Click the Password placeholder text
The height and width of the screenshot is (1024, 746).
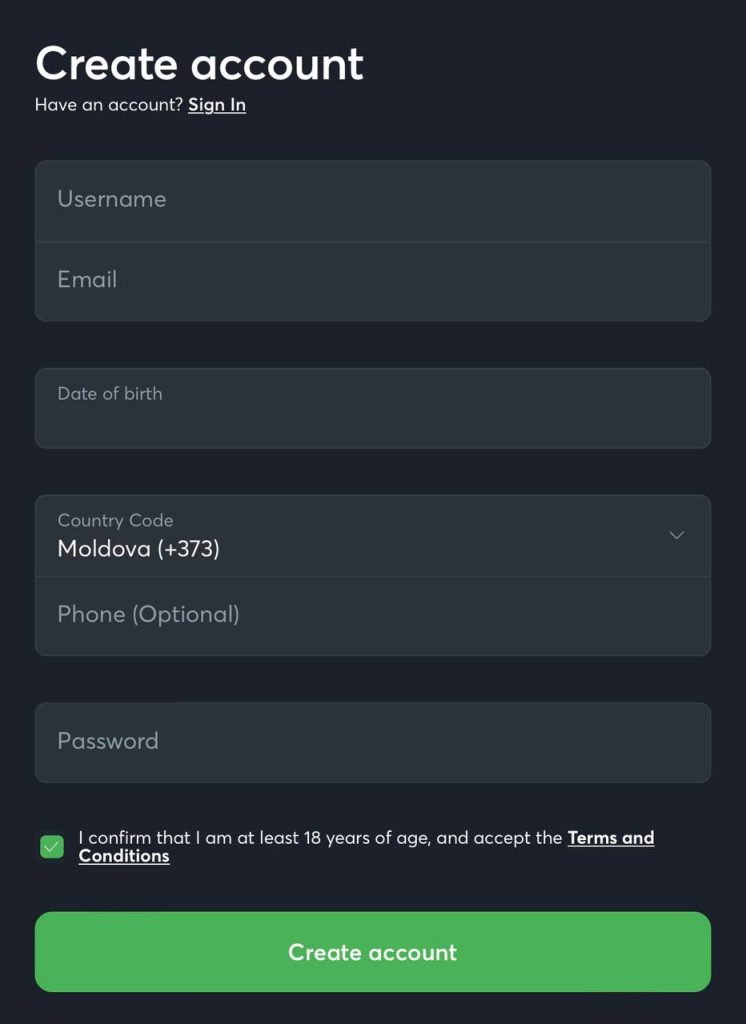[107, 741]
